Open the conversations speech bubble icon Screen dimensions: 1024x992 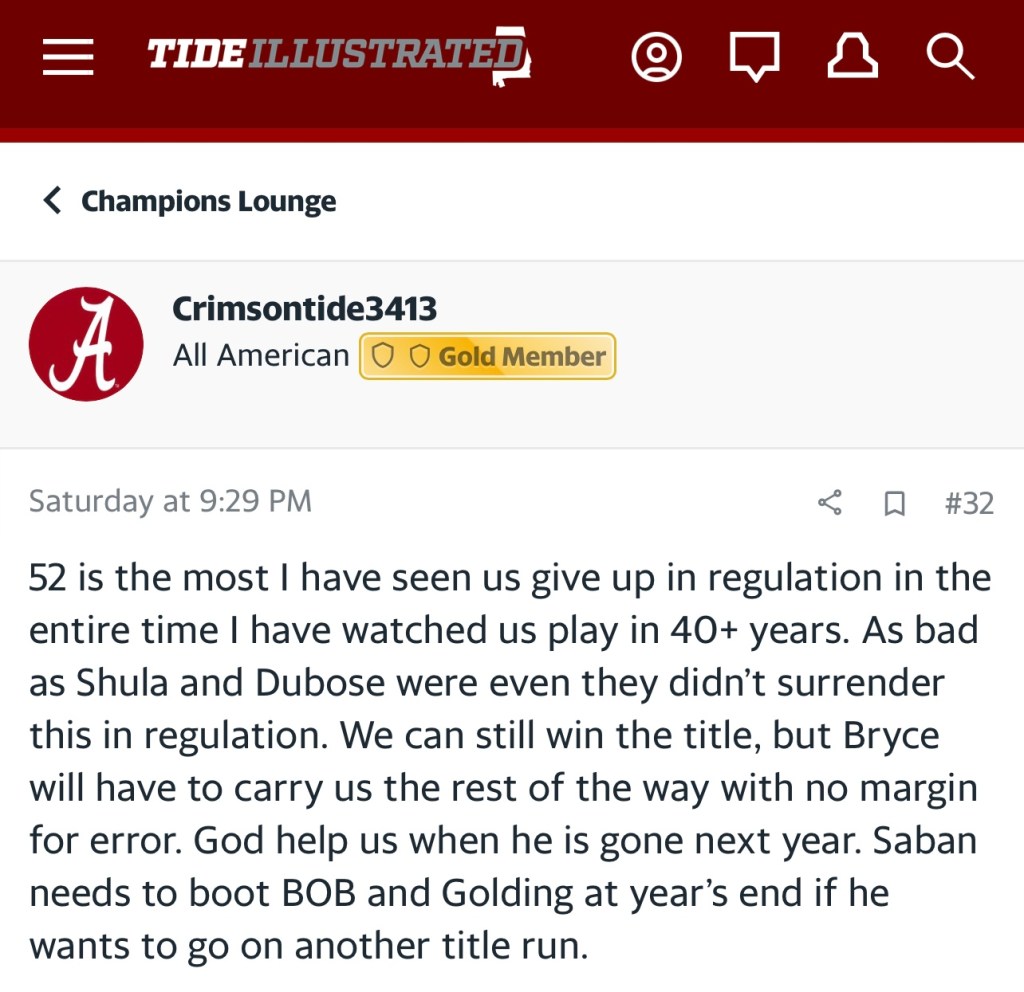pyautogui.click(x=754, y=58)
